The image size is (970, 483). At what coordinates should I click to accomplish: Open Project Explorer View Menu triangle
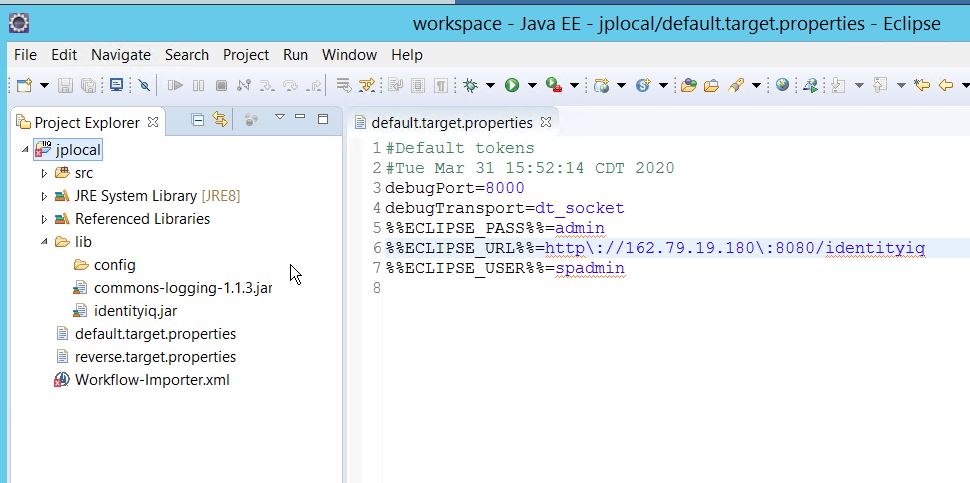click(280, 116)
